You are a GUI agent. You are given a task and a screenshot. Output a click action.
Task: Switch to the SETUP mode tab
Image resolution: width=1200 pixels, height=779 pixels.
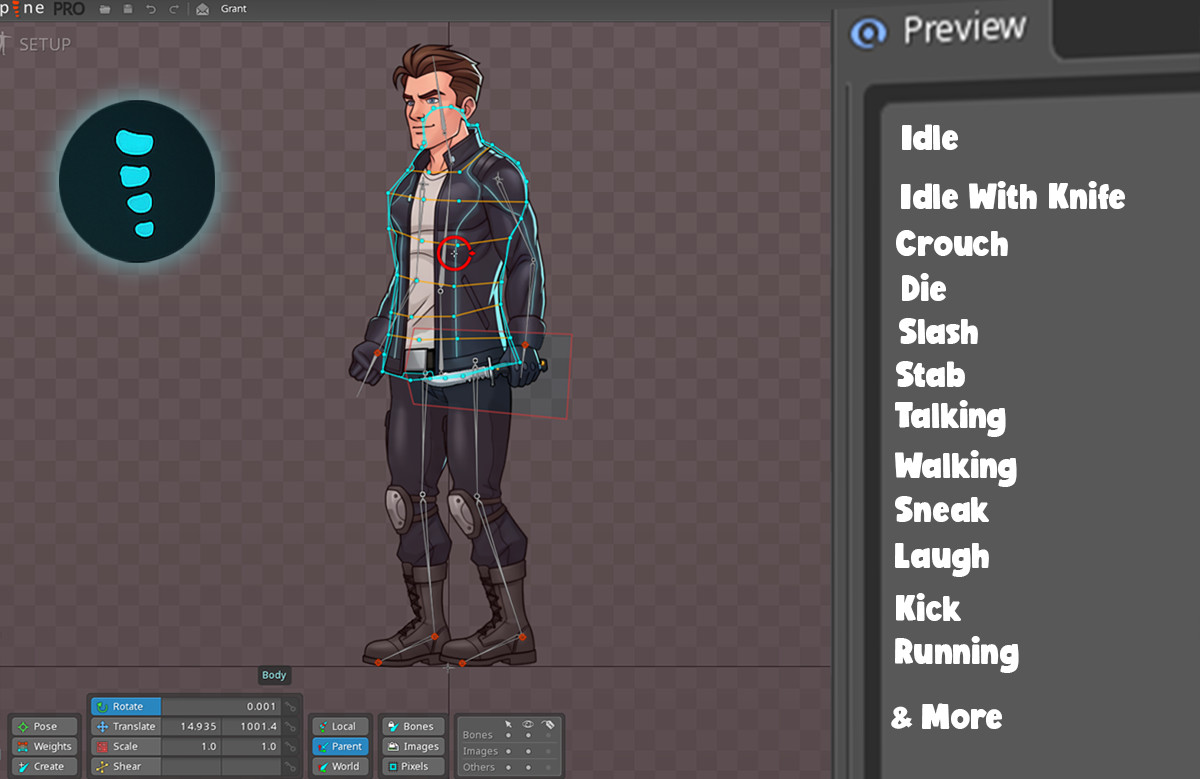coord(47,43)
